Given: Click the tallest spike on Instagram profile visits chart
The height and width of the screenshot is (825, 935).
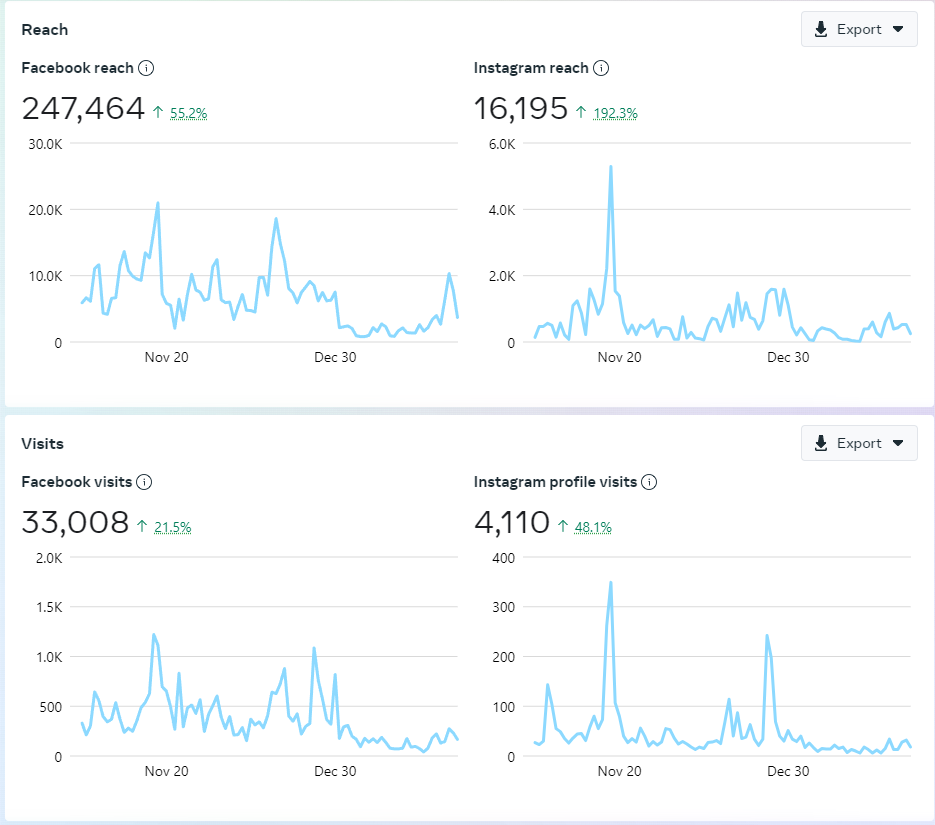Looking at the screenshot, I should coord(610,582).
